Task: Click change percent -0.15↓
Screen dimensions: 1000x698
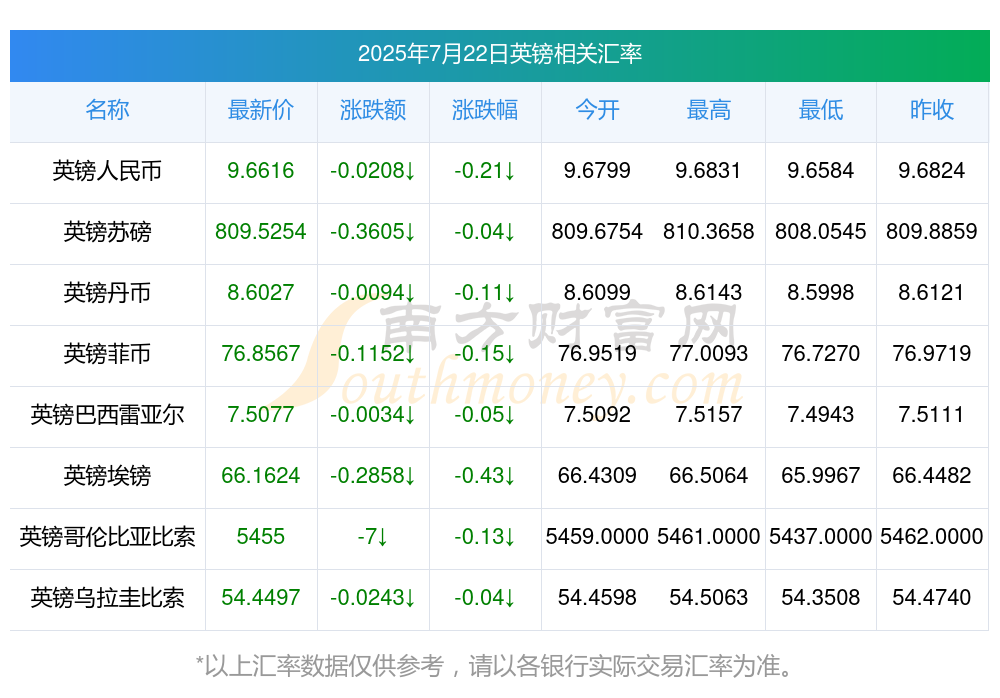Action: click(x=485, y=353)
